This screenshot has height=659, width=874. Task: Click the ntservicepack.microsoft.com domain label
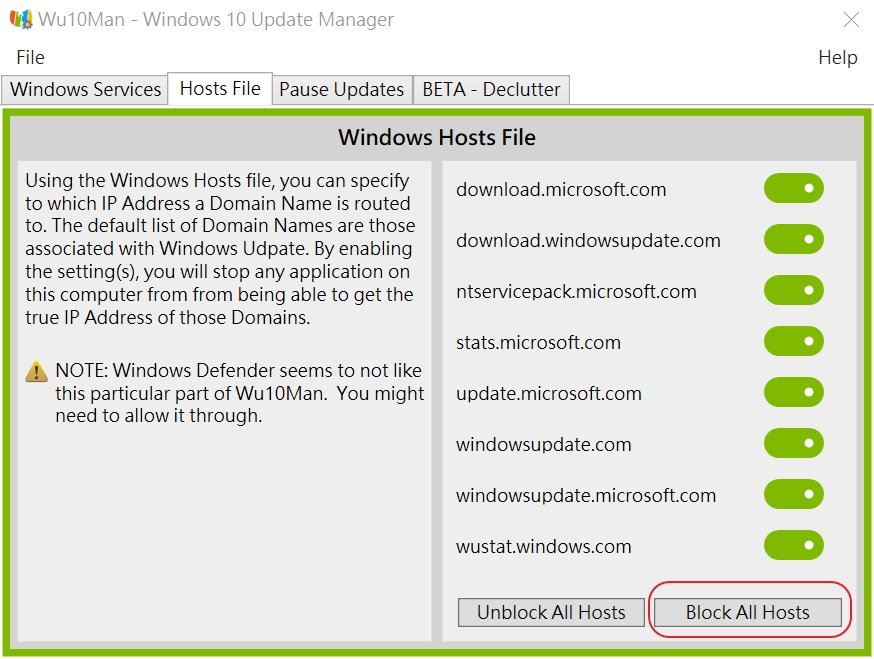click(x=576, y=292)
